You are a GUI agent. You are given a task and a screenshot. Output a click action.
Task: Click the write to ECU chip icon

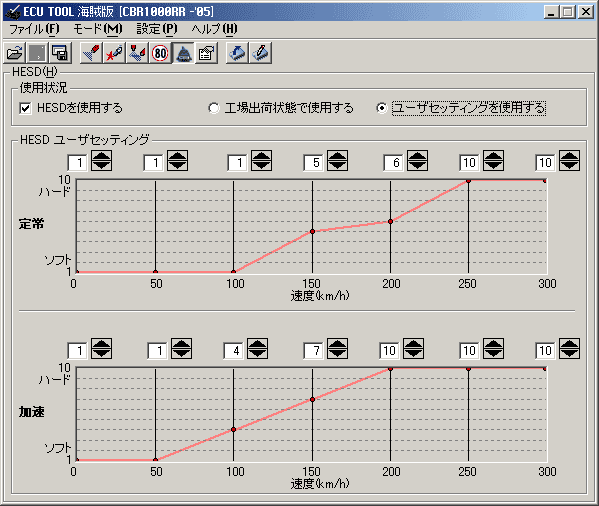(260, 53)
